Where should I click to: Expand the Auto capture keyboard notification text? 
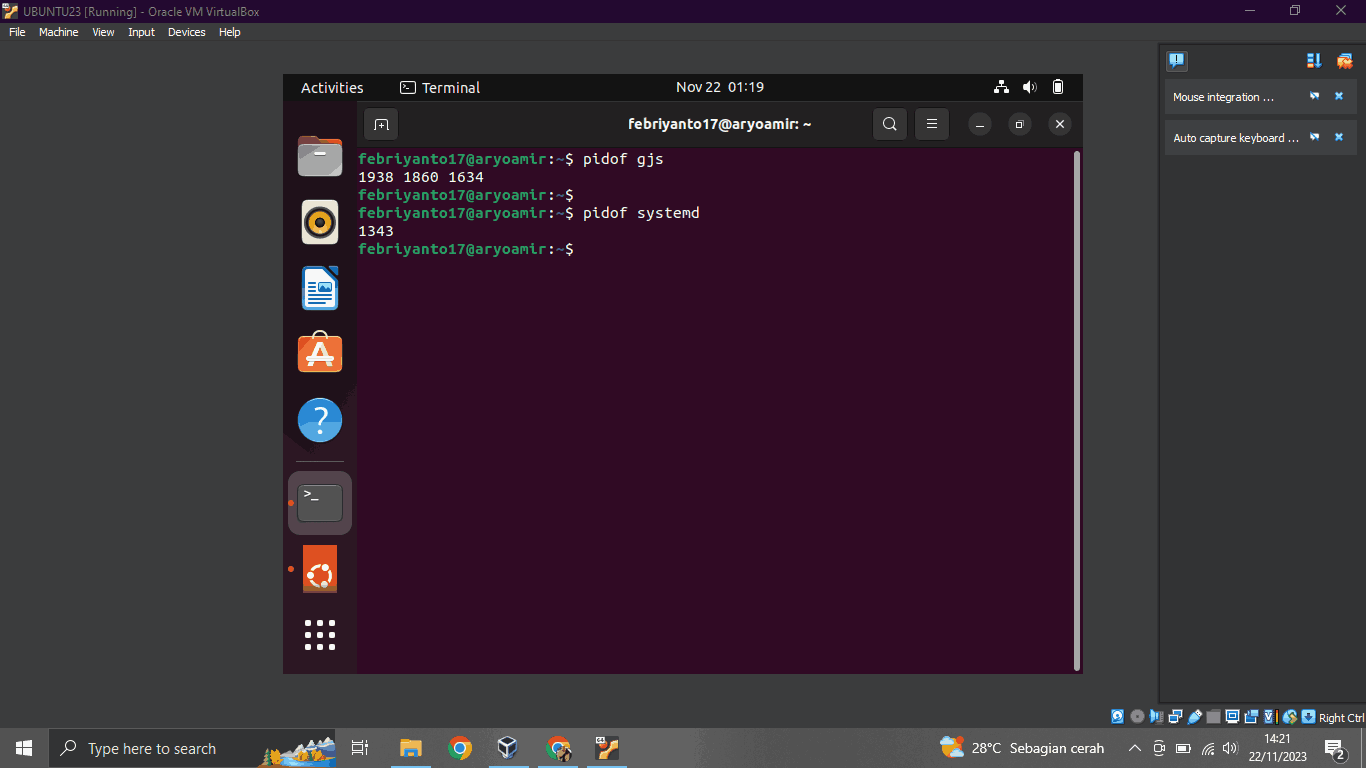click(1236, 138)
